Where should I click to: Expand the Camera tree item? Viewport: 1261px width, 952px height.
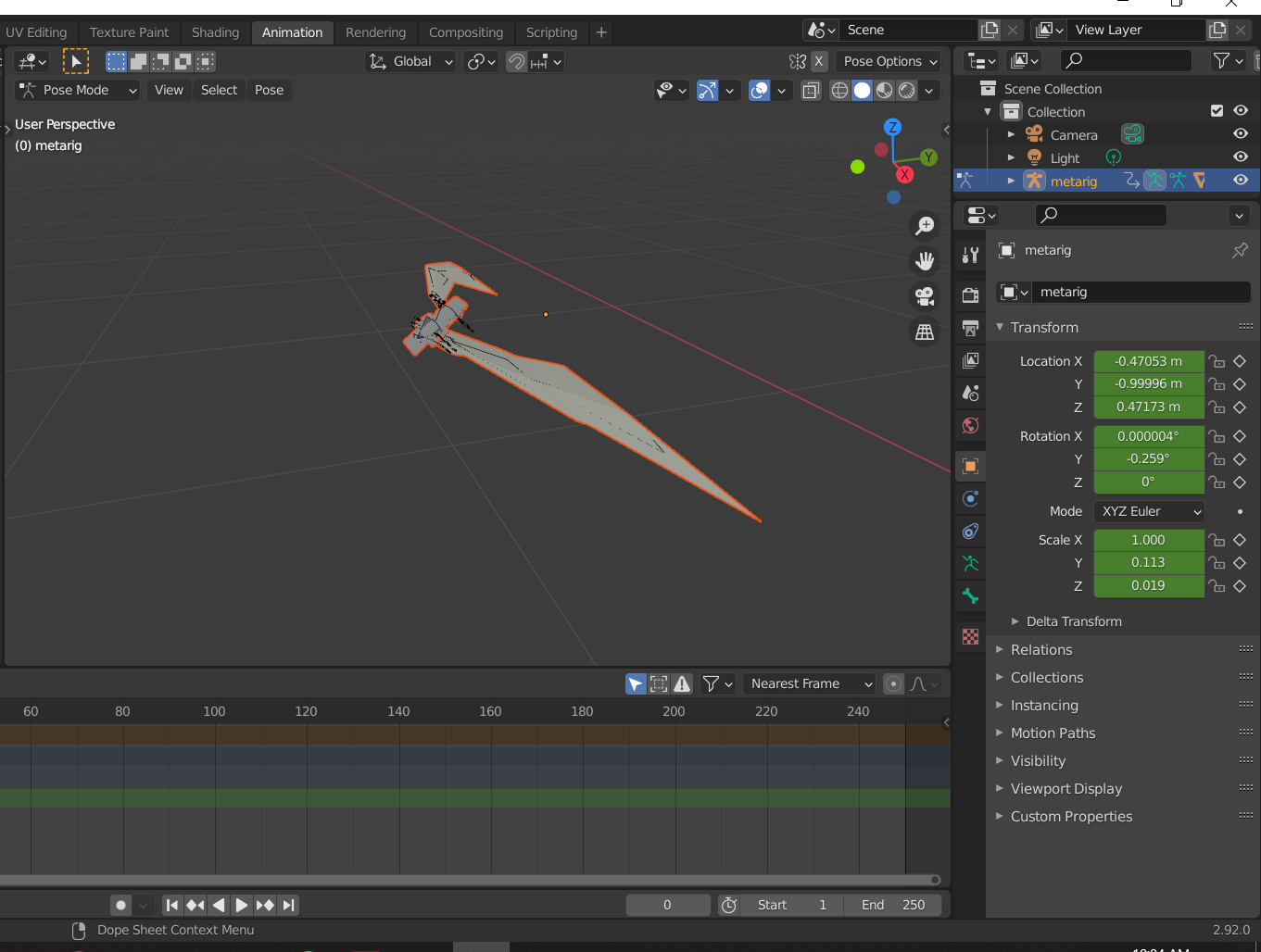[1011, 134]
